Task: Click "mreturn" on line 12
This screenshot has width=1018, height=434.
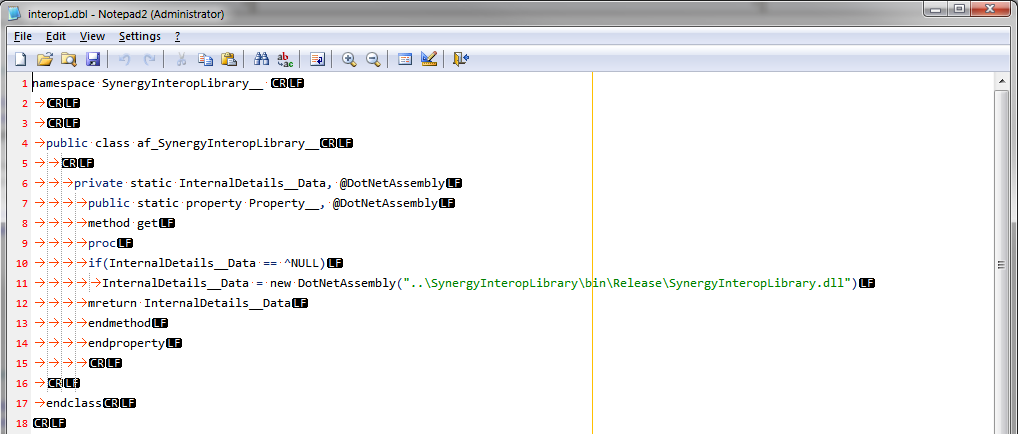Action: pos(112,303)
